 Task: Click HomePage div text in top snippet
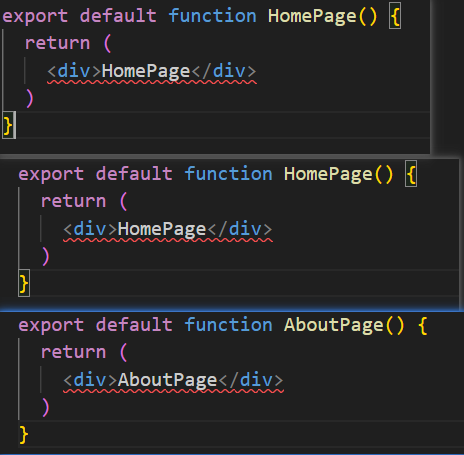click(146, 72)
